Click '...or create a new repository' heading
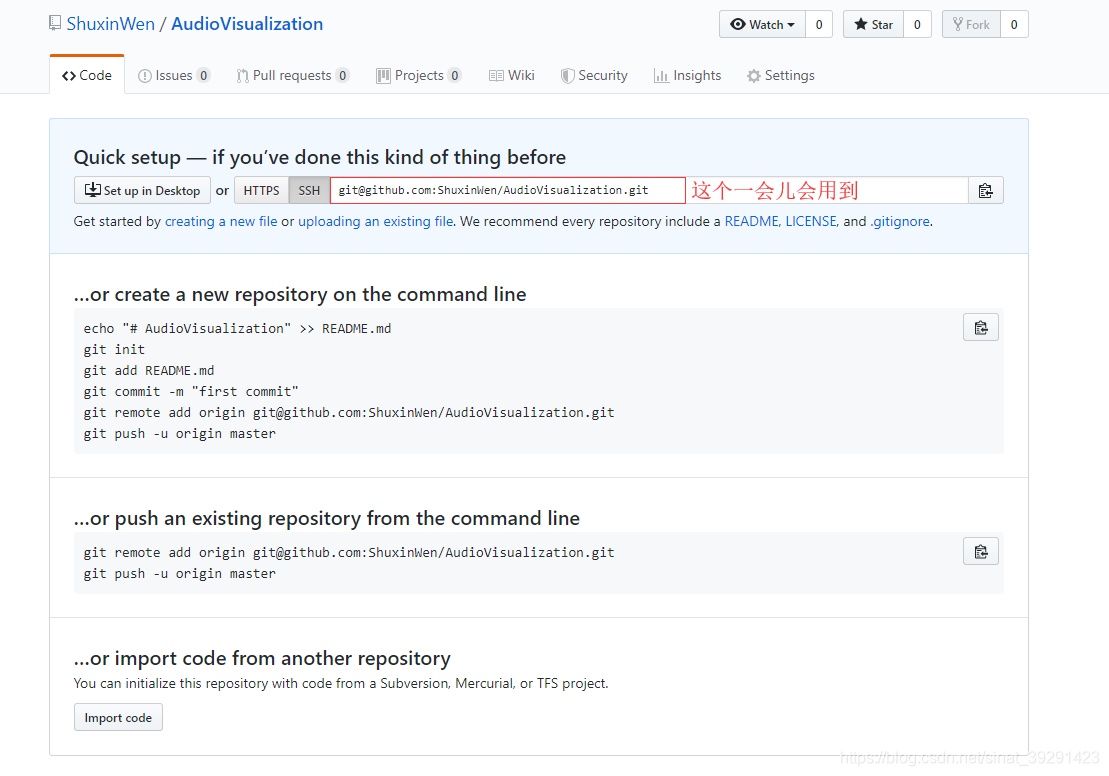 point(300,294)
